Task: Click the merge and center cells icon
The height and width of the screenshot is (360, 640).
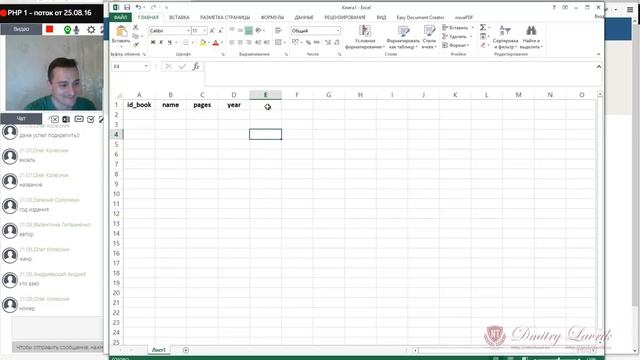Action: [x=278, y=42]
